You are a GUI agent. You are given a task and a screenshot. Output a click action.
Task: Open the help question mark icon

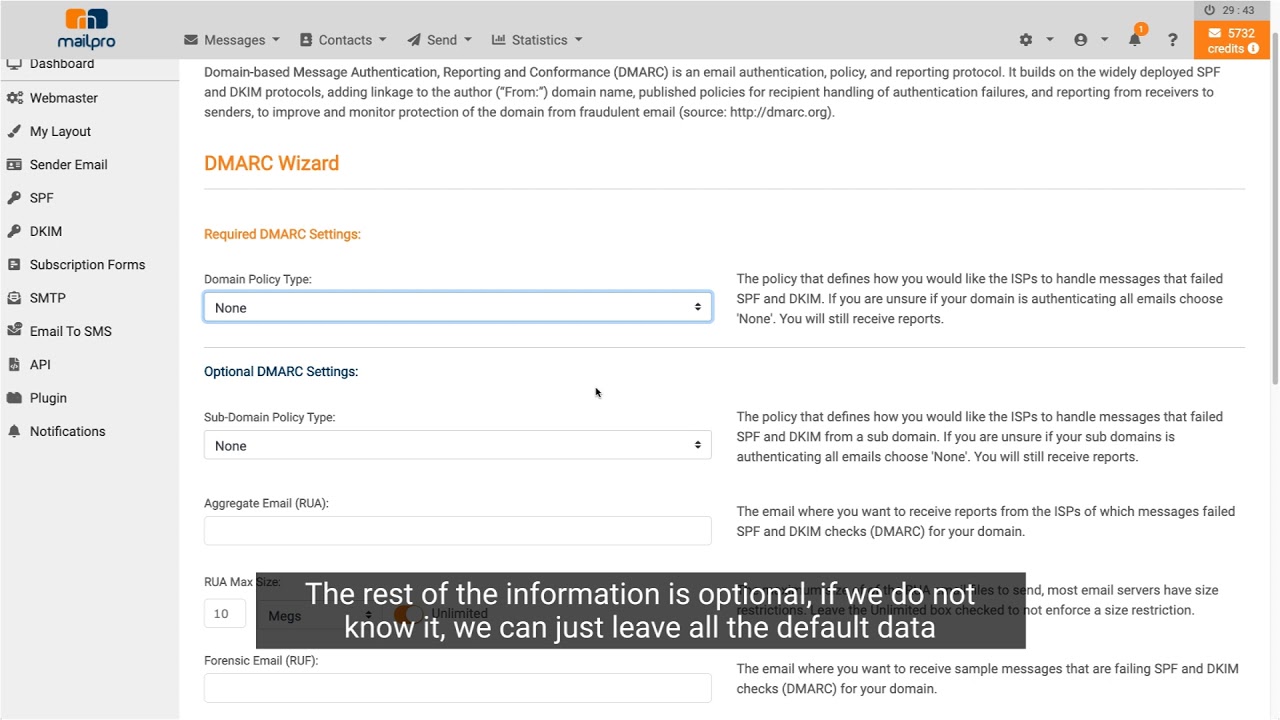(x=1172, y=40)
